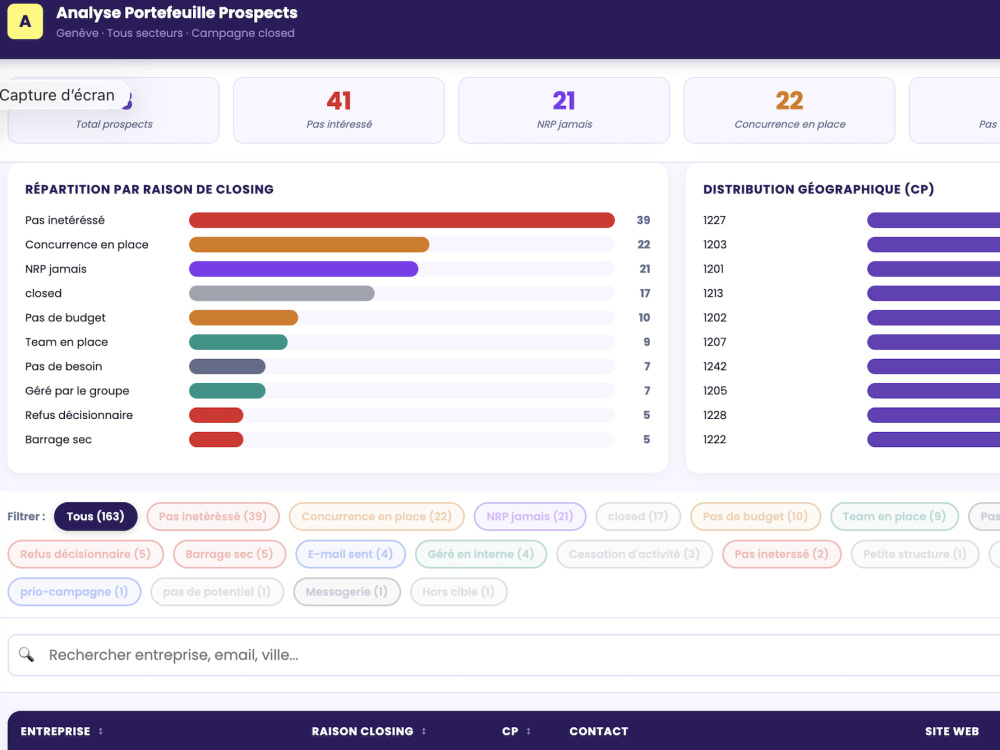The image size is (1000, 750).
Task: Filter by Messagerie (1)
Action: point(347,592)
